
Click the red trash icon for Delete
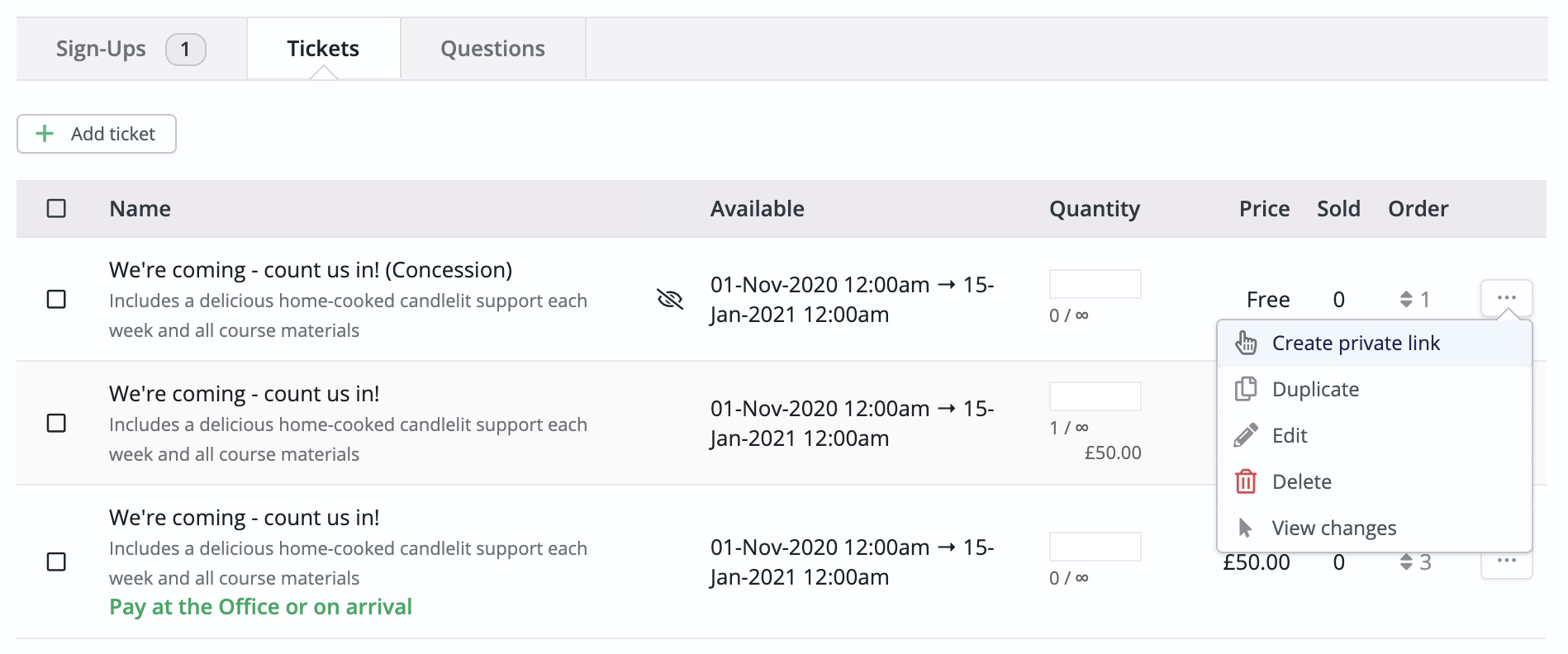click(1244, 481)
